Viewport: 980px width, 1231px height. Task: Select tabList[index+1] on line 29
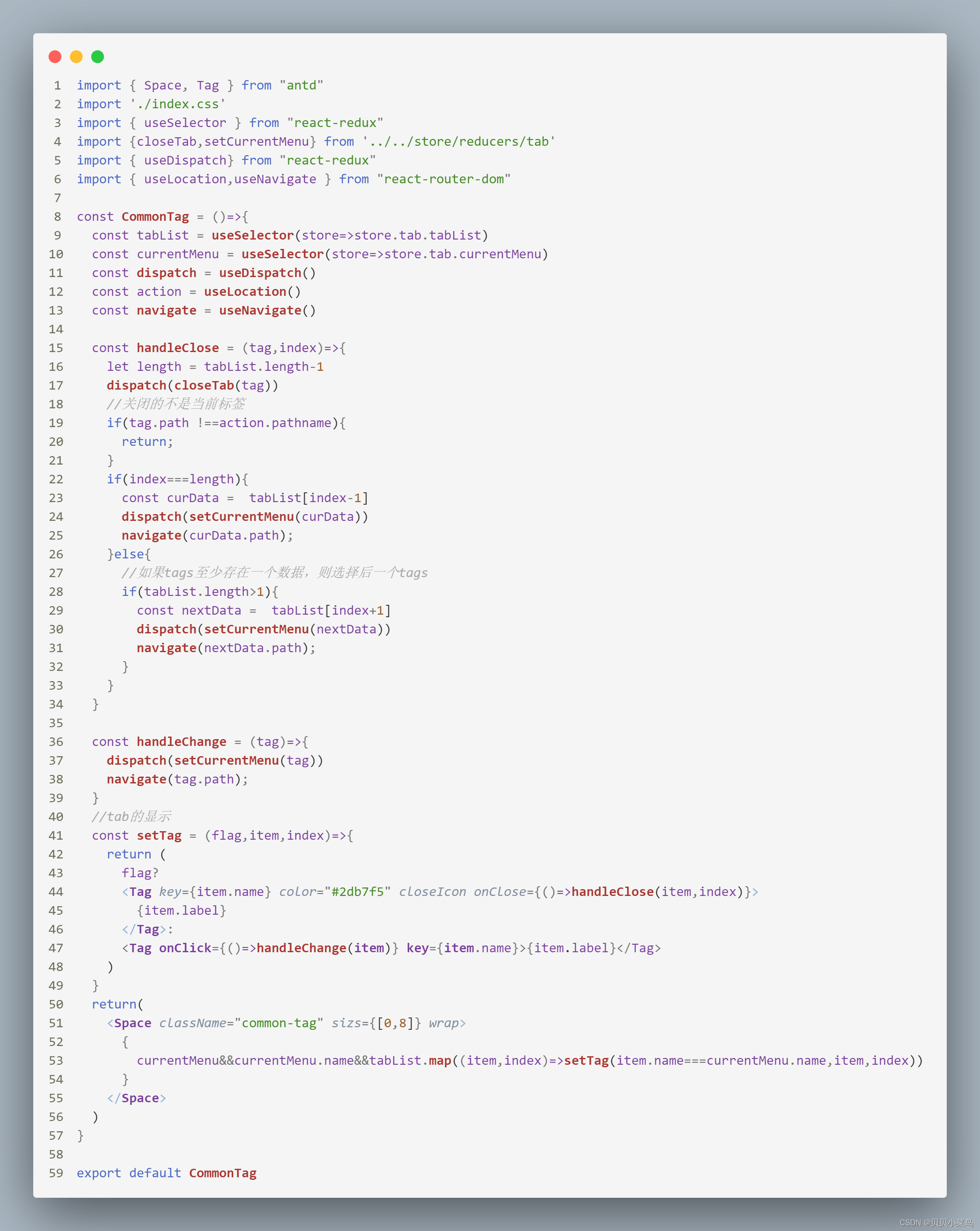click(331, 610)
